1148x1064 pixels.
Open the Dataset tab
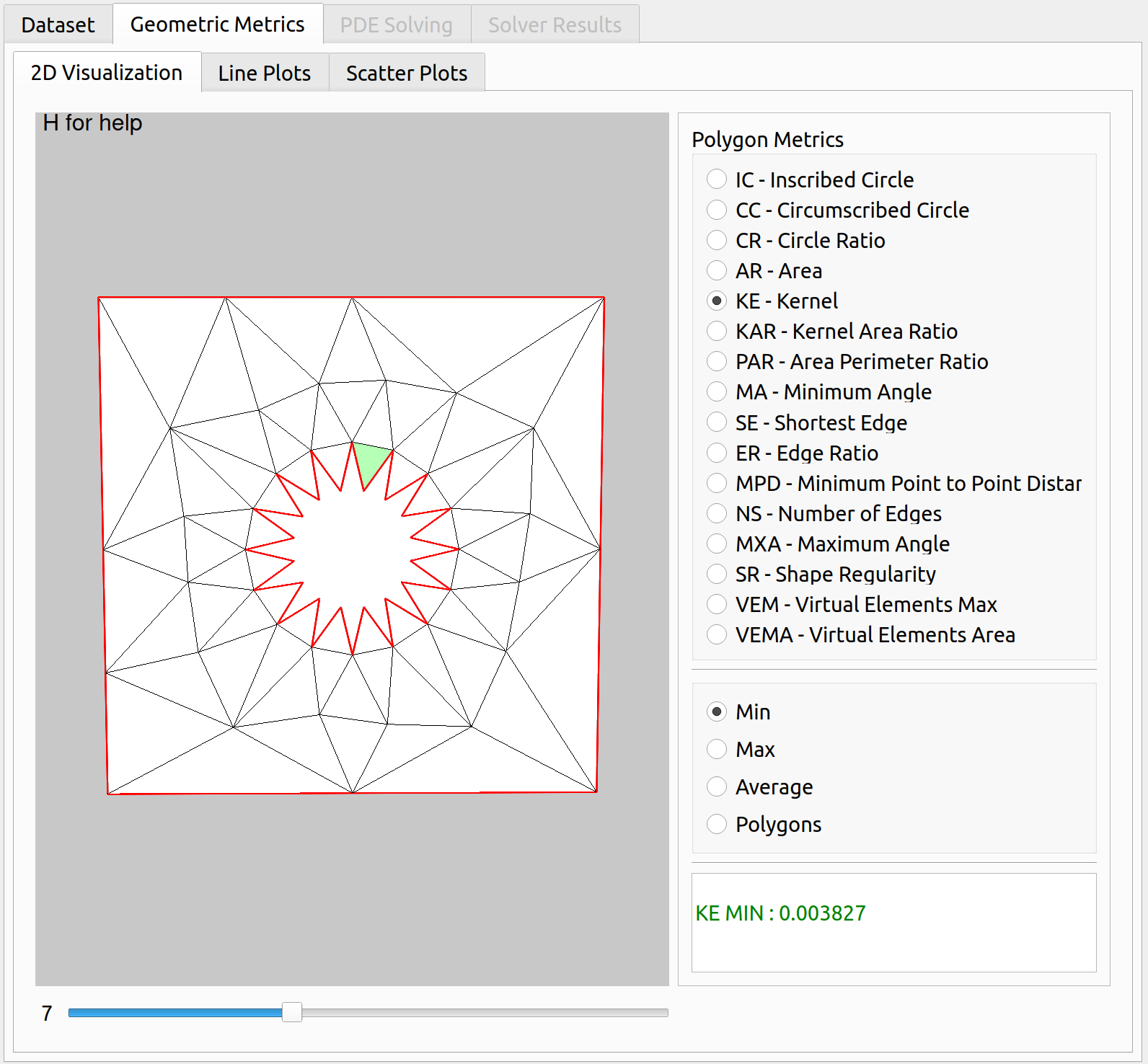click(x=58, y=25)
